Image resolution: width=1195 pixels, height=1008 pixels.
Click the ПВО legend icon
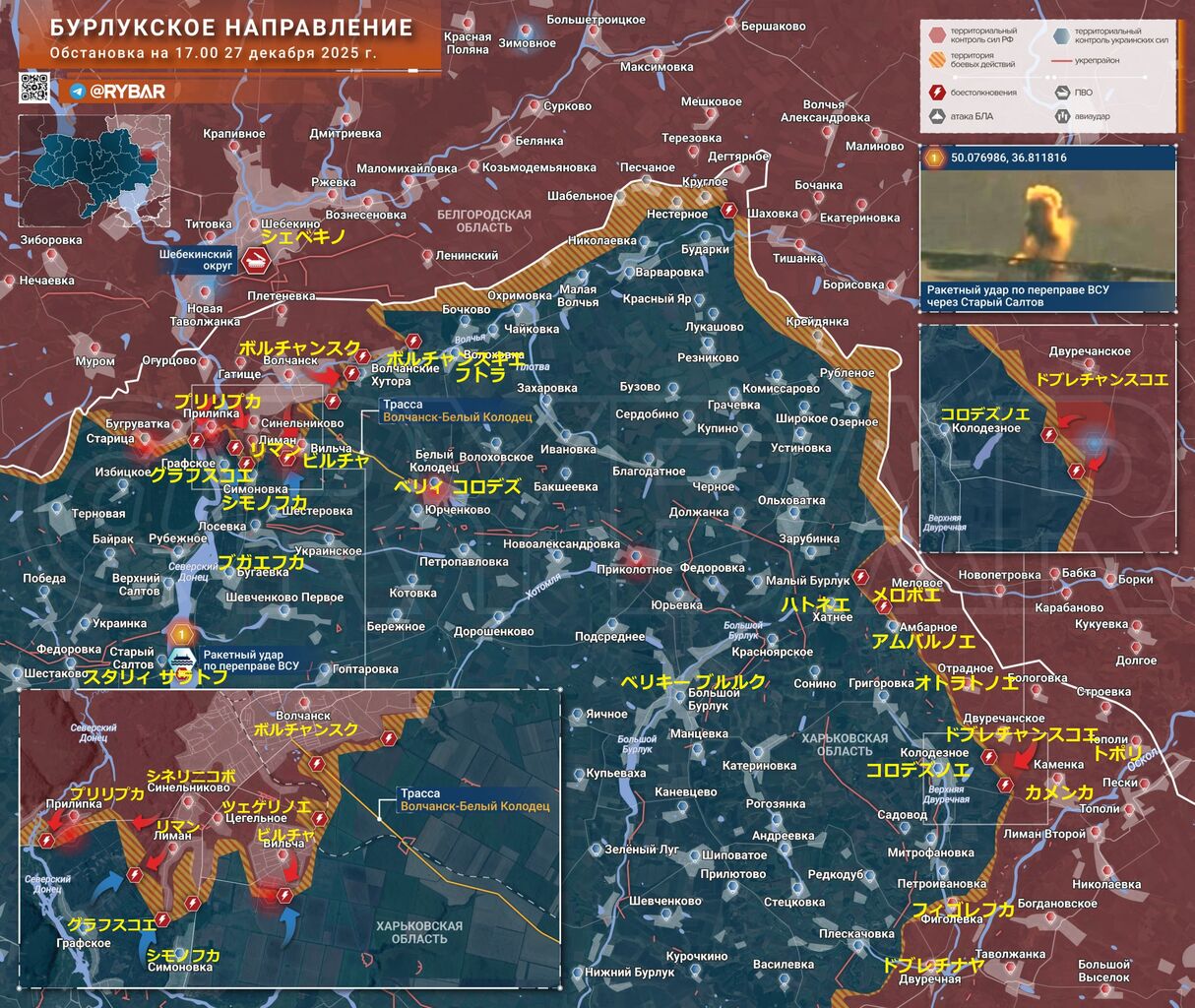[1062, 93]
